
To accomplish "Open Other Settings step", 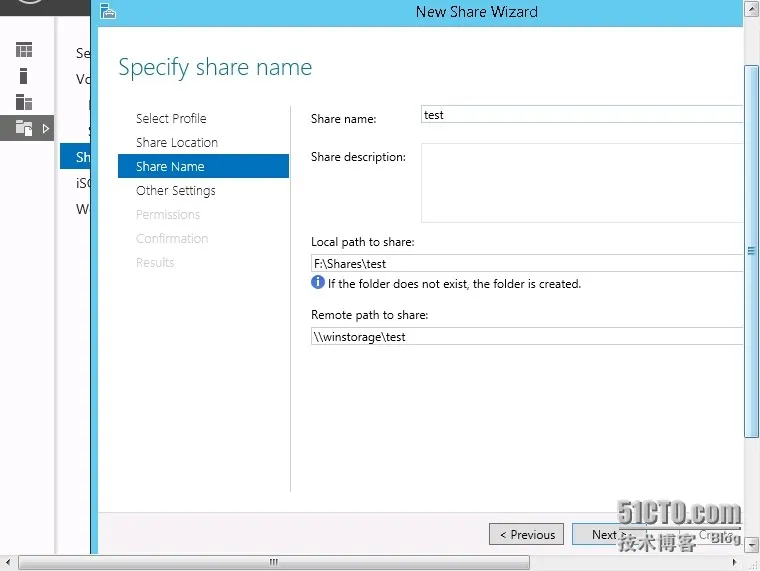I will tap(175, 190).
